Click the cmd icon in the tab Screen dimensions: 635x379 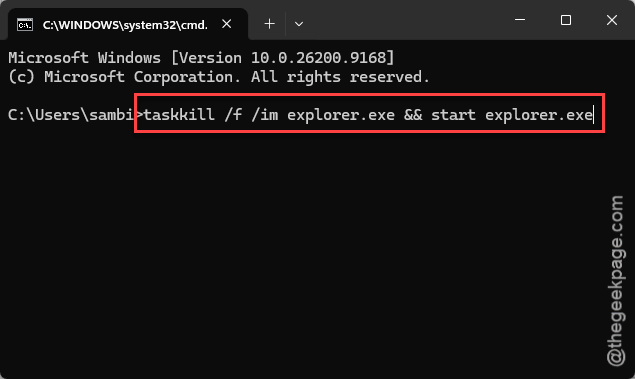click(25, 25)
